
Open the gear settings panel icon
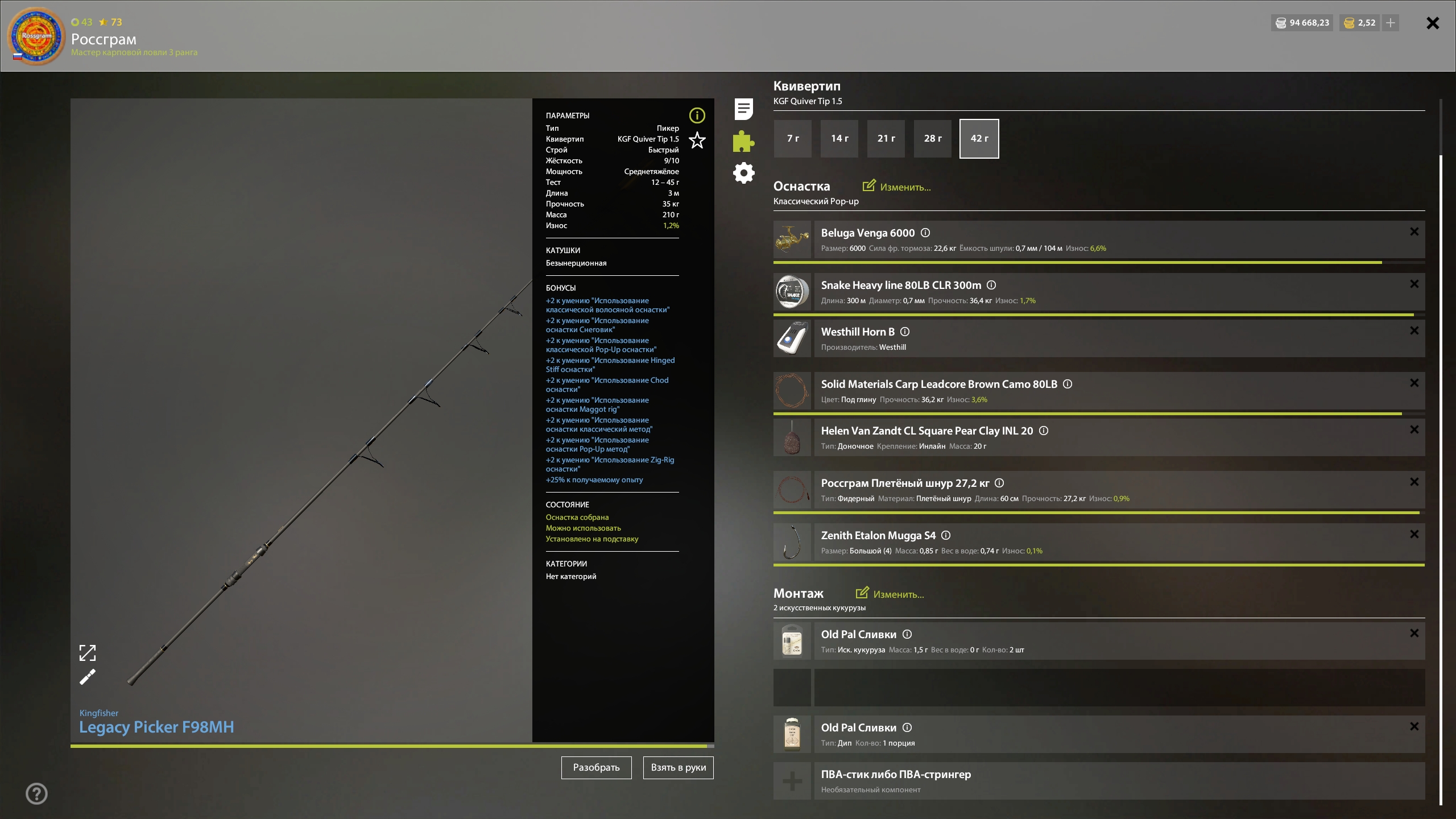pyautogui.click(x=743, y=173)
